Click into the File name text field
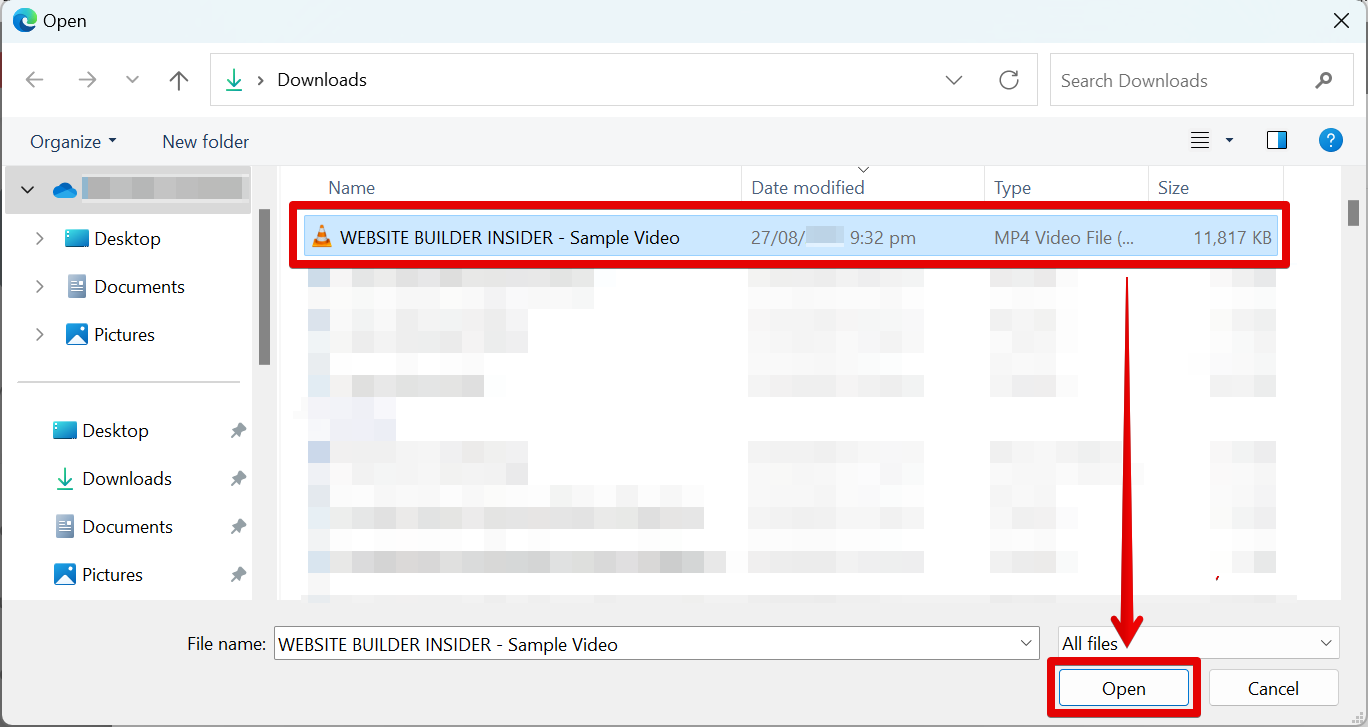The image size is (1368, 727). pos(646,644)
